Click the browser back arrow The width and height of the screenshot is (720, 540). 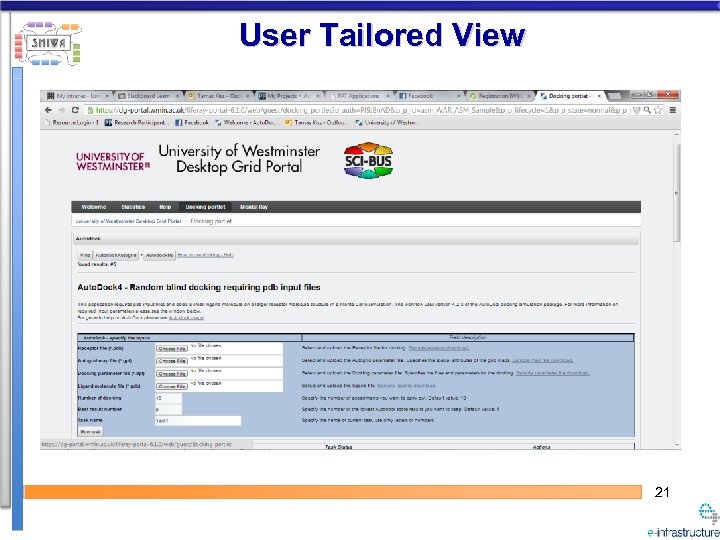pos(48,110)
